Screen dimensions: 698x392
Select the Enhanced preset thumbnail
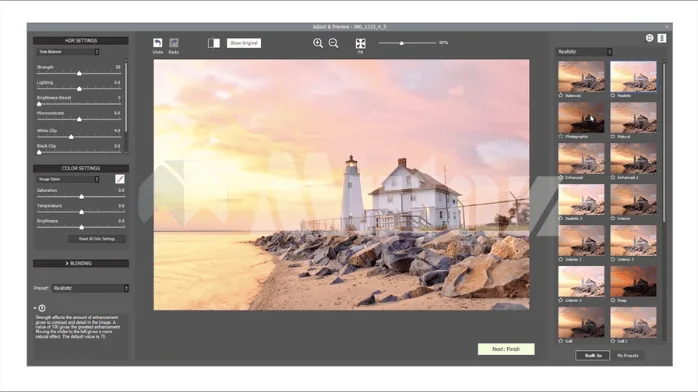point(581,158)
